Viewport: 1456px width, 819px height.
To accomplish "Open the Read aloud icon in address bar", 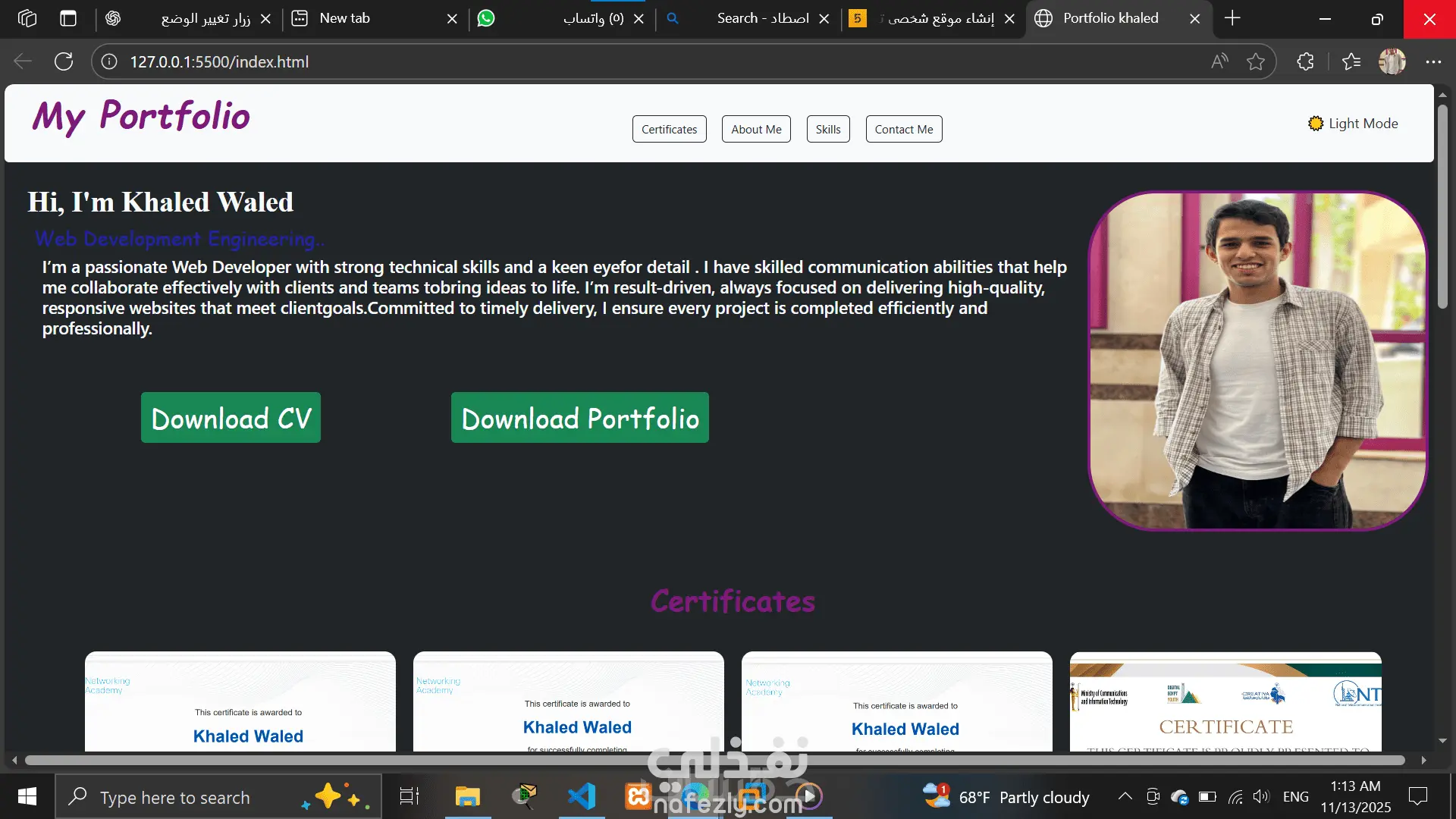I will (1219, 61).
